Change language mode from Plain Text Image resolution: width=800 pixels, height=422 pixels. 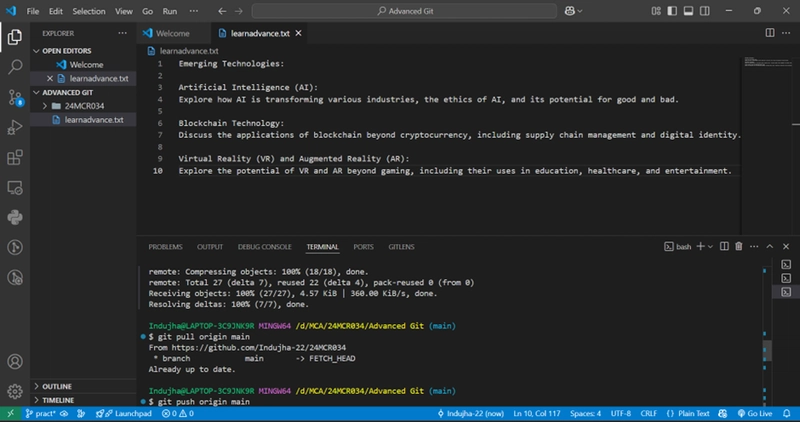click(693, 413)
